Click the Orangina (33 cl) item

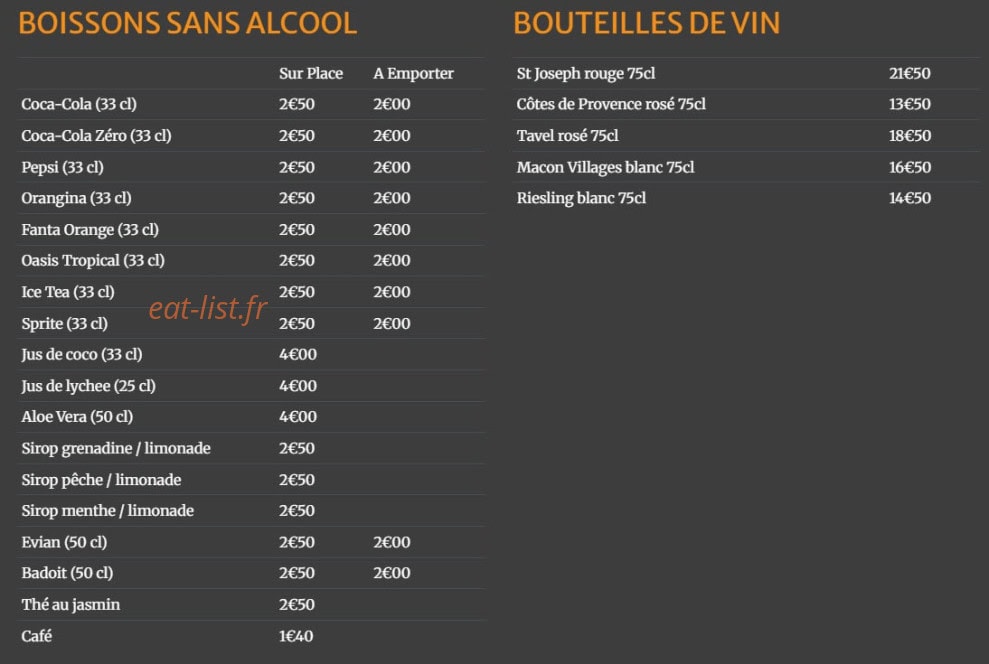click(76, 199)
